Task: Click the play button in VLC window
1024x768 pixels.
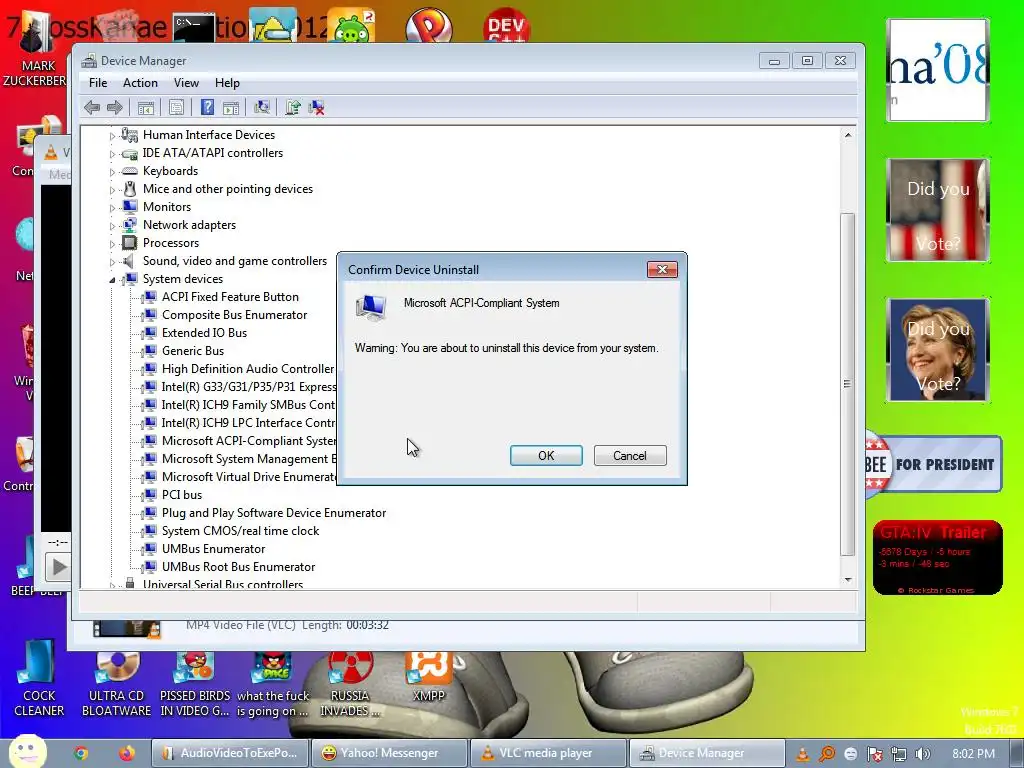Action: point(58,566)
